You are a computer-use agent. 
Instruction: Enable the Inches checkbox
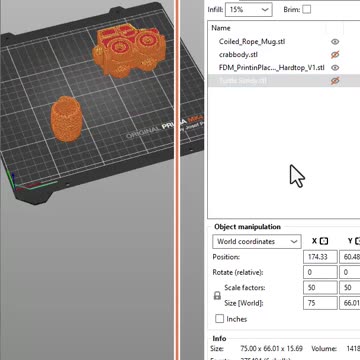point(219,319)
